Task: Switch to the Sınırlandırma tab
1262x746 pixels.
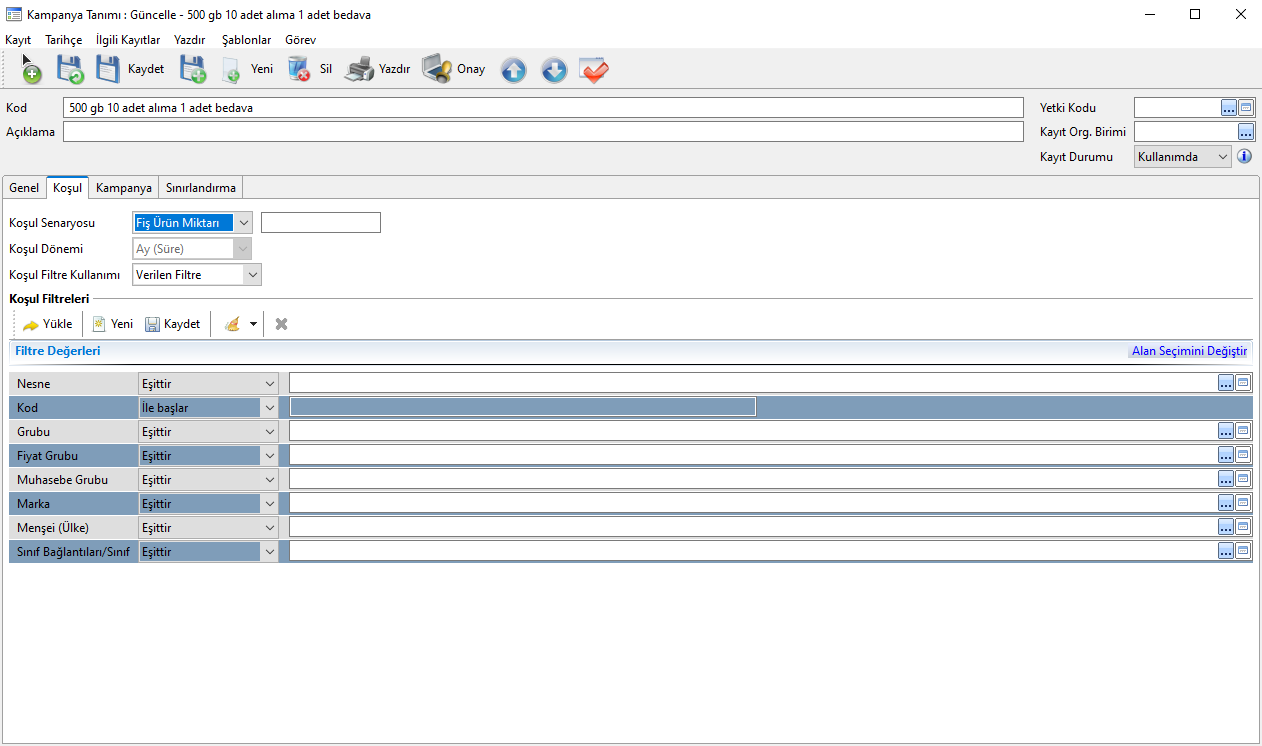Action: click(201, 188)
